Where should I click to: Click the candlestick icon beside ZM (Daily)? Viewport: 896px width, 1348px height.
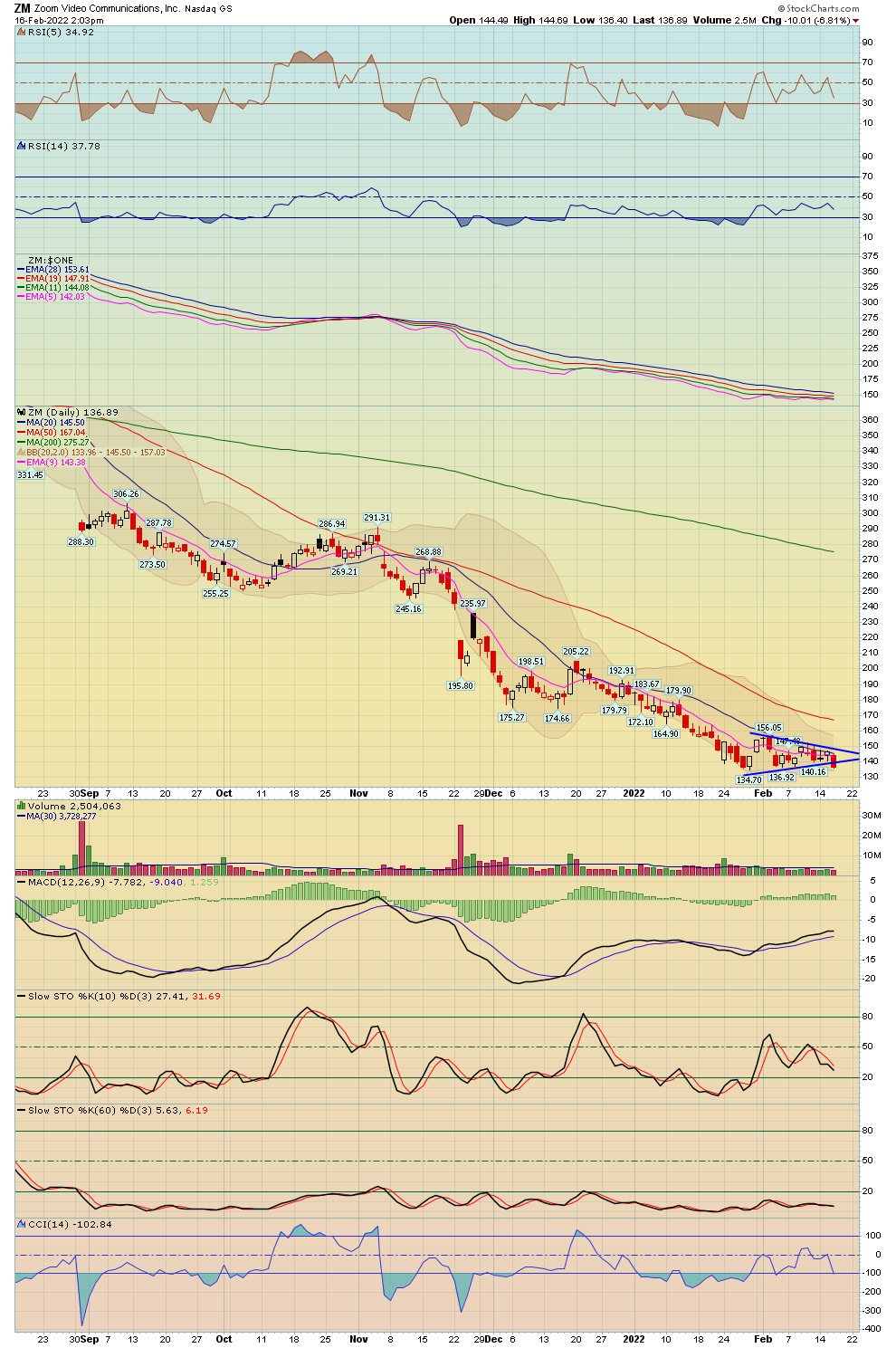click(22, 412)
